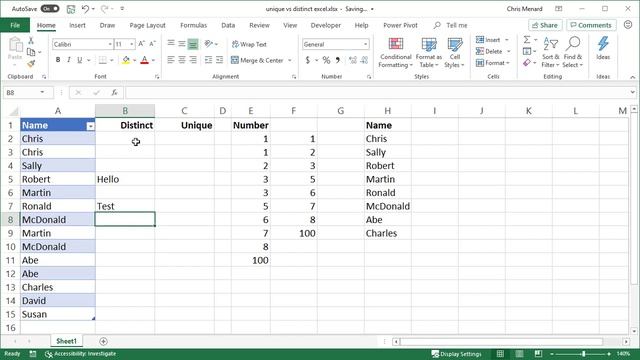The height and width of the screenshot is (360, 640).
Task: Select the Sheet1 tab
Action: (66, 341)
